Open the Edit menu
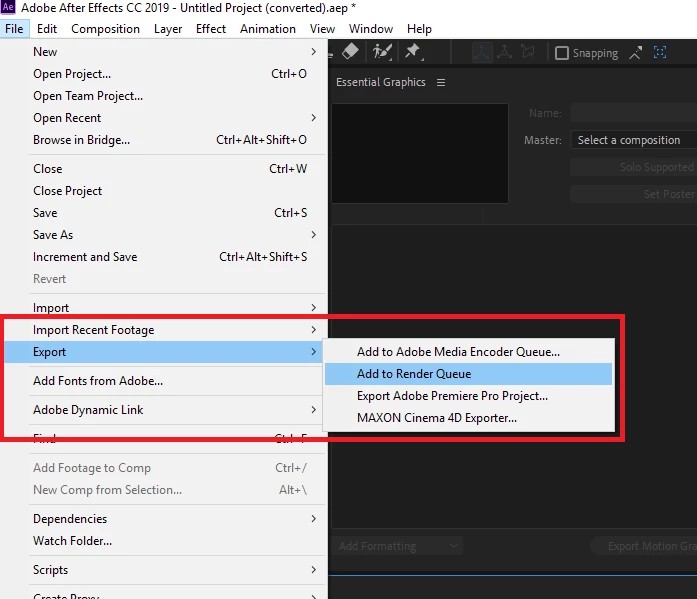Viewport: 697px width, 599px height. 47,29
